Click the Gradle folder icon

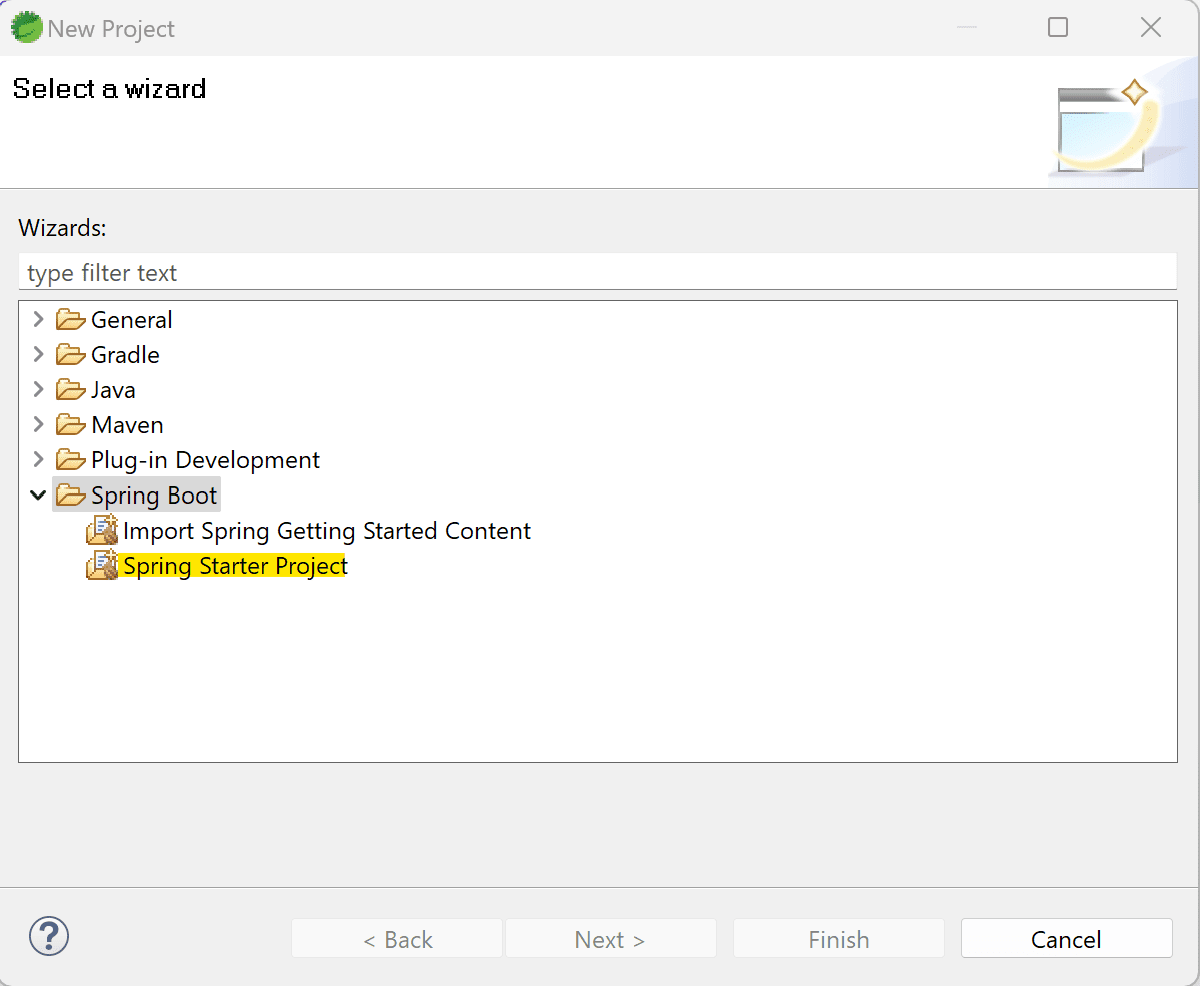[68, 354]
